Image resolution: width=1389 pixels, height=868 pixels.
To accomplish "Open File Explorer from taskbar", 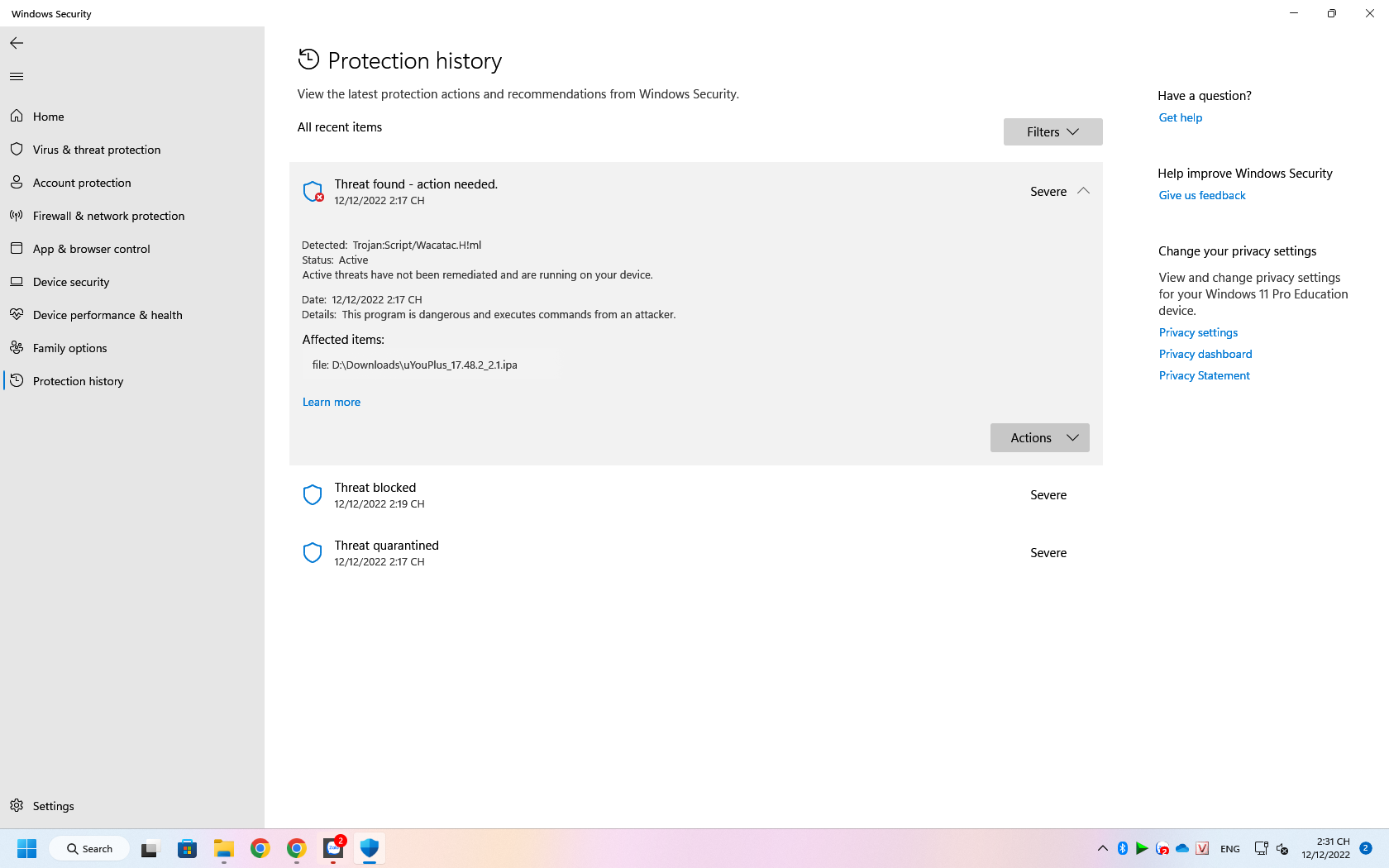I will point(224,848).
